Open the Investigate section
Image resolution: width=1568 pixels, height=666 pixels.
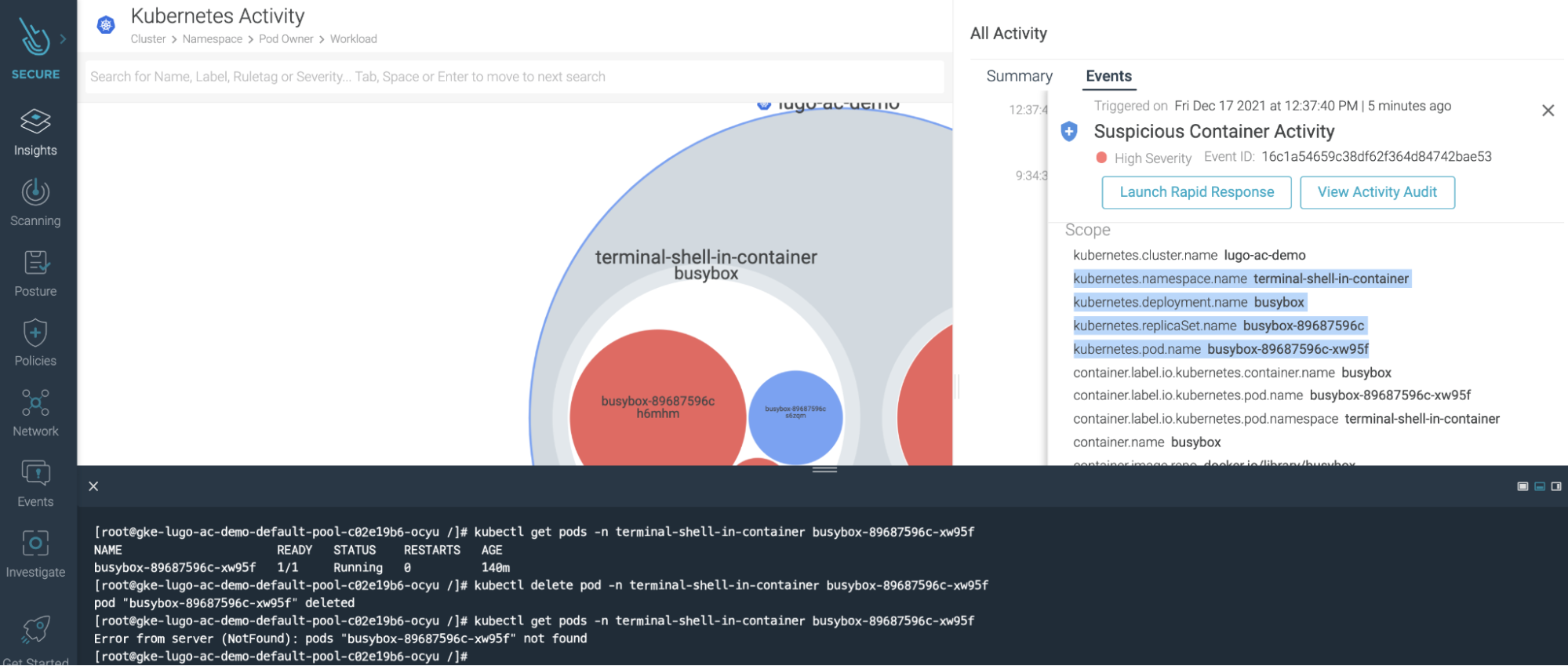[35, 554]
